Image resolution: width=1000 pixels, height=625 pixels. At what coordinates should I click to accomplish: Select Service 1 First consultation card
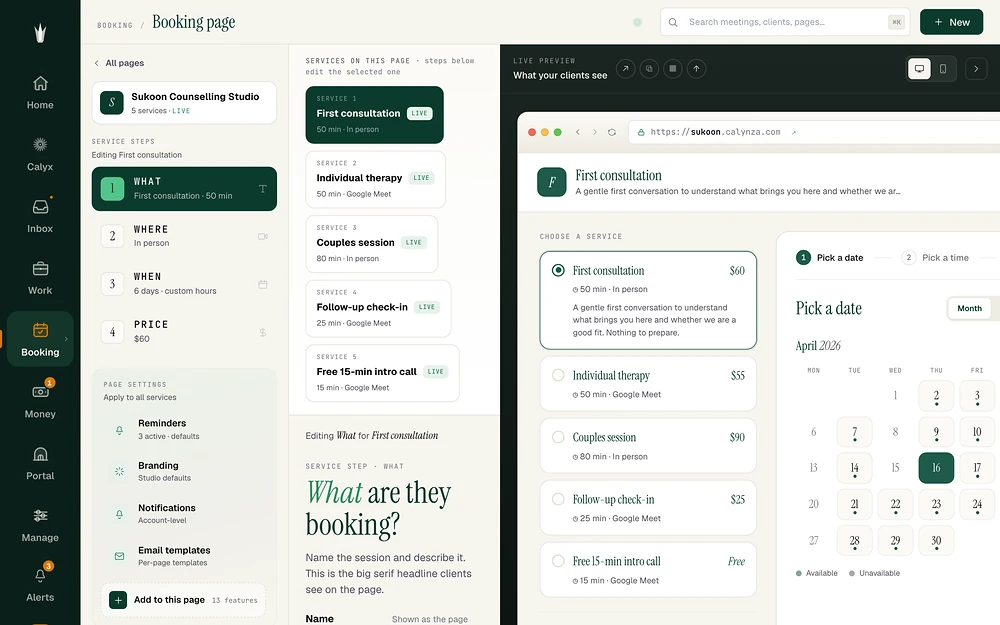pyautogui.click(x=374, y=115)
